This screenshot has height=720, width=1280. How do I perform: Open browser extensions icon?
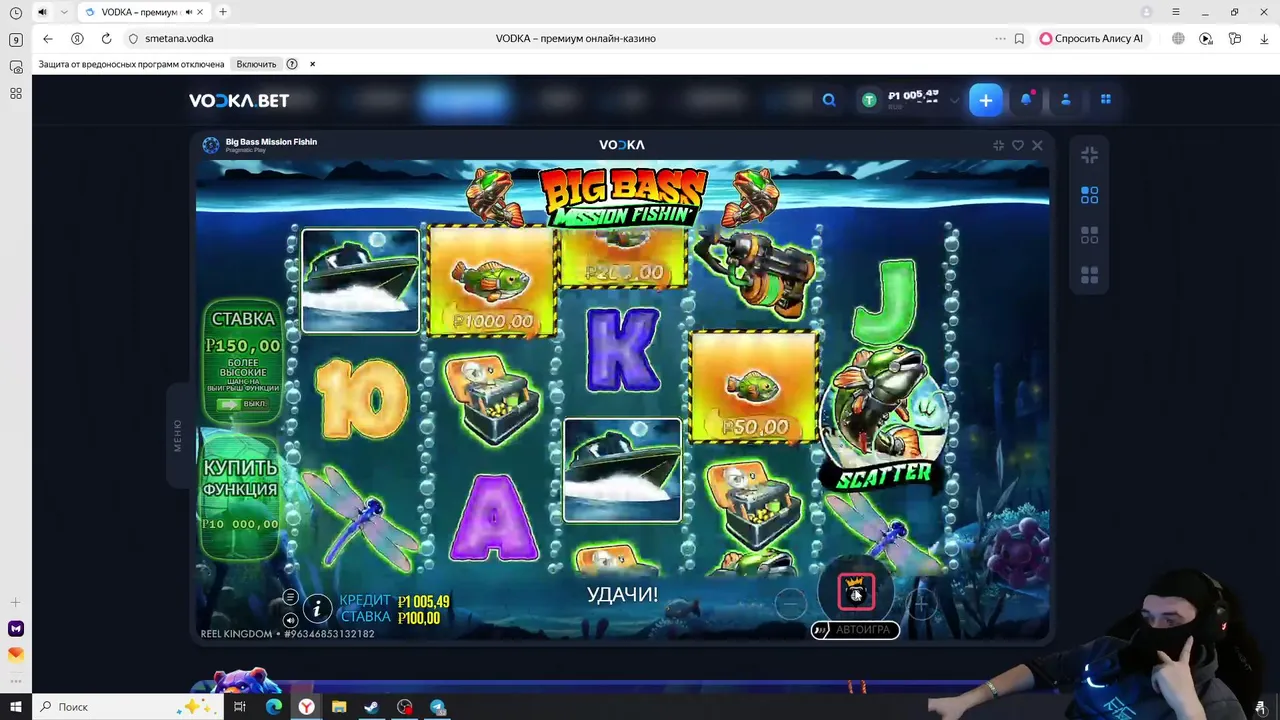pyautogui.click(x=1235, y=38)
